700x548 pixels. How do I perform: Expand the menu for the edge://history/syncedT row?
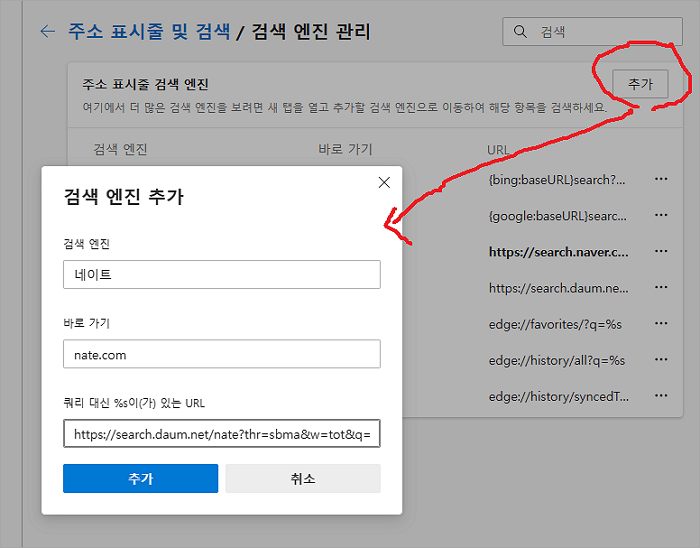coord(660,396)
